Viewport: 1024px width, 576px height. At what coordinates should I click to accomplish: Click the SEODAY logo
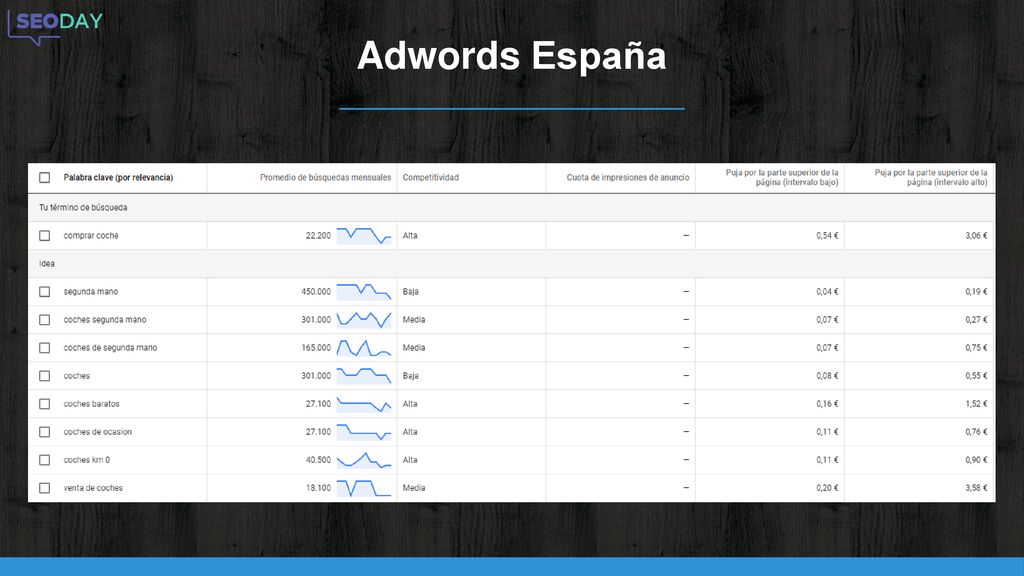pyautogui.click(x=55, y=27)
